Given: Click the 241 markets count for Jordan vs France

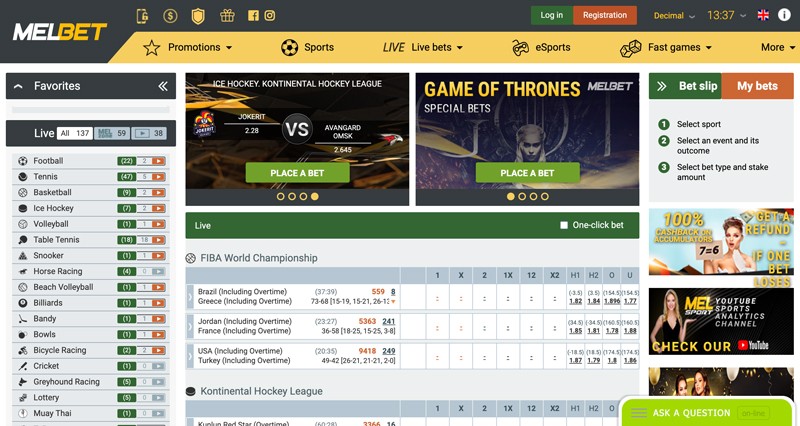Looking at the screenshot, I should coord(389,321).
